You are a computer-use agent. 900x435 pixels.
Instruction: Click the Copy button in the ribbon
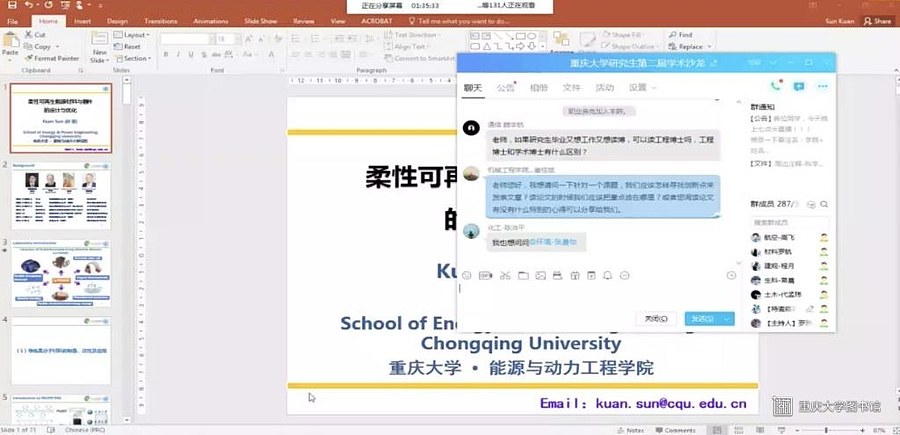click(x=38, y=46)
